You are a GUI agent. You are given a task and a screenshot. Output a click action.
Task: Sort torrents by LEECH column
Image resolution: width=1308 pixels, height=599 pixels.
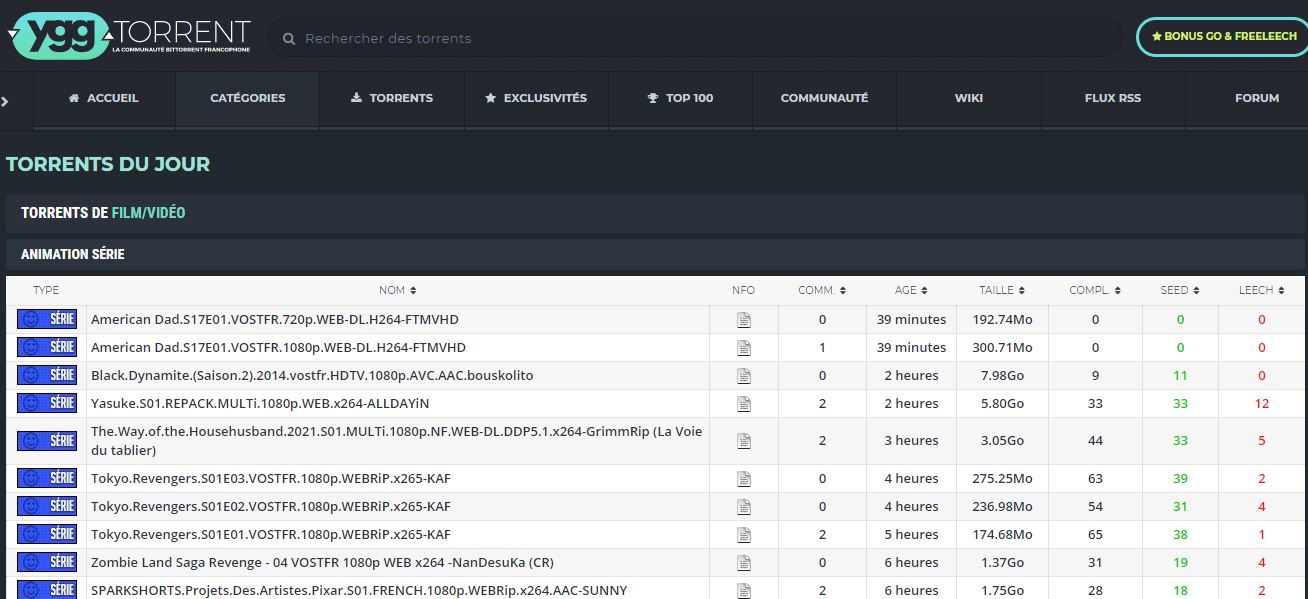[1261, 290]
